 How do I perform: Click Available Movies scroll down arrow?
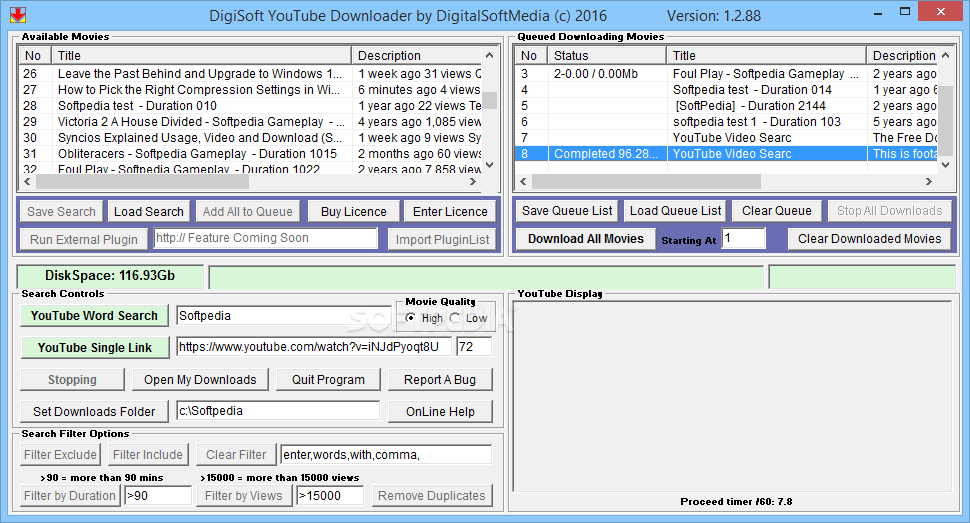click(490, 165)
